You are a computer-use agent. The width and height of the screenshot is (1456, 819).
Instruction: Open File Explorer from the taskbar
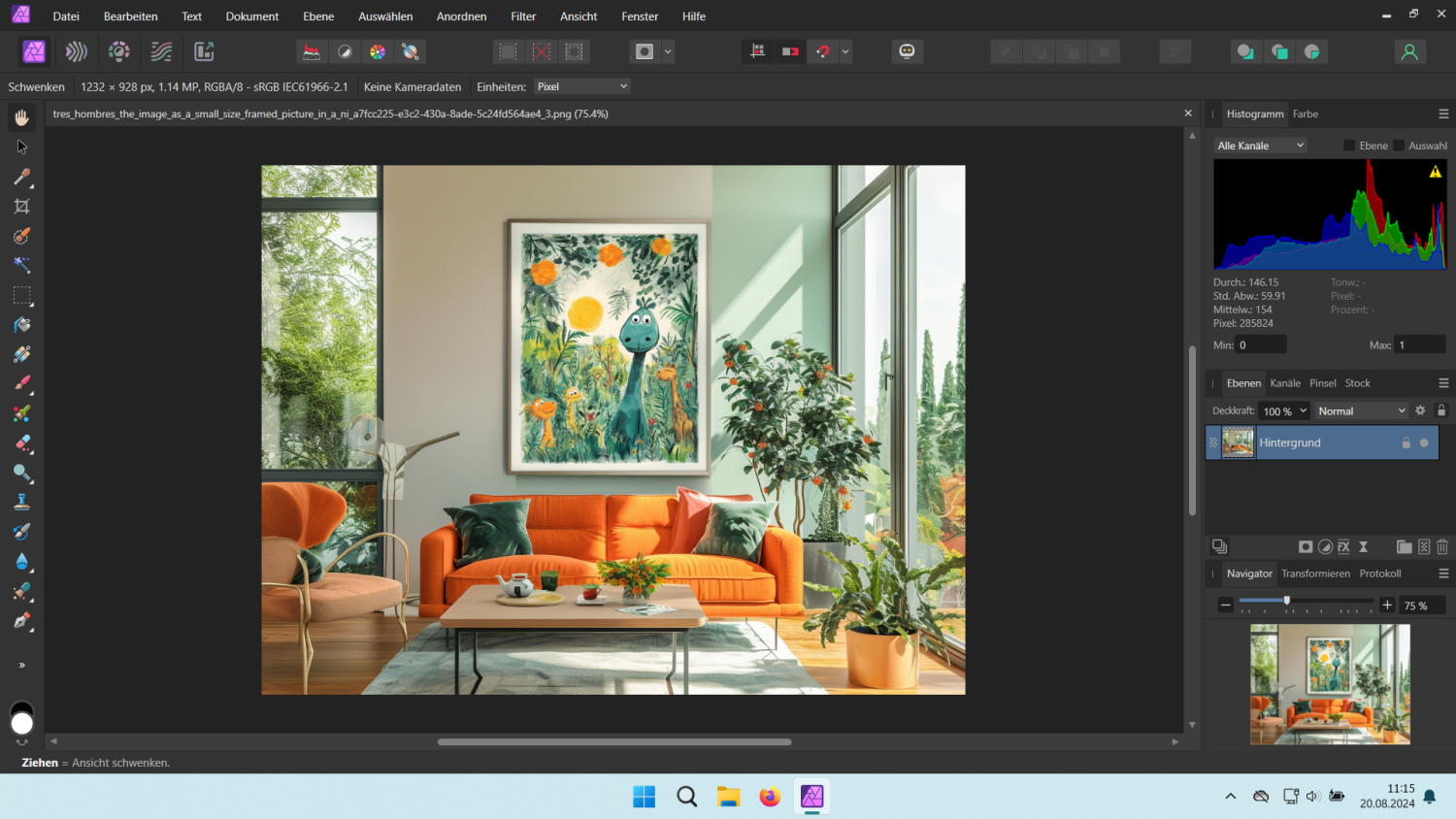728,797
